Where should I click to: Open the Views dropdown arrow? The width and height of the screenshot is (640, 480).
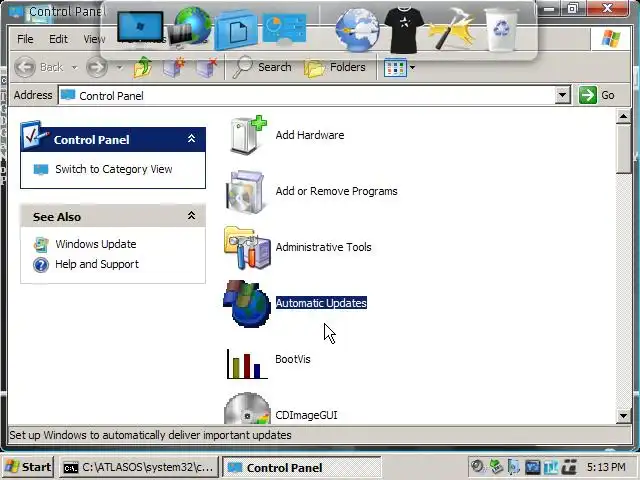tap(412, 67)
